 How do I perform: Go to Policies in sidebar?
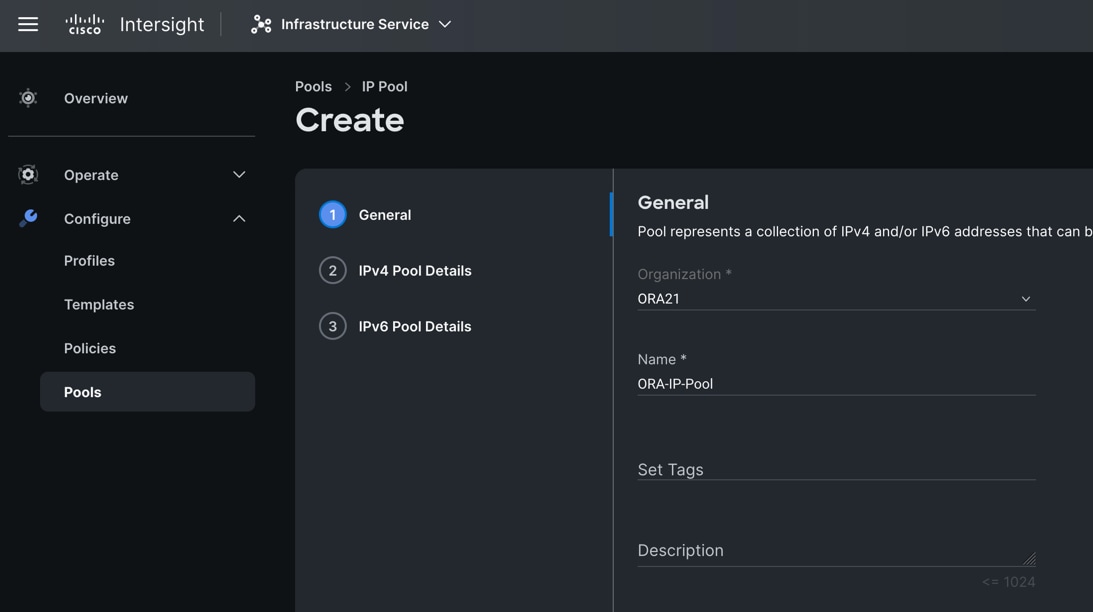90,349
